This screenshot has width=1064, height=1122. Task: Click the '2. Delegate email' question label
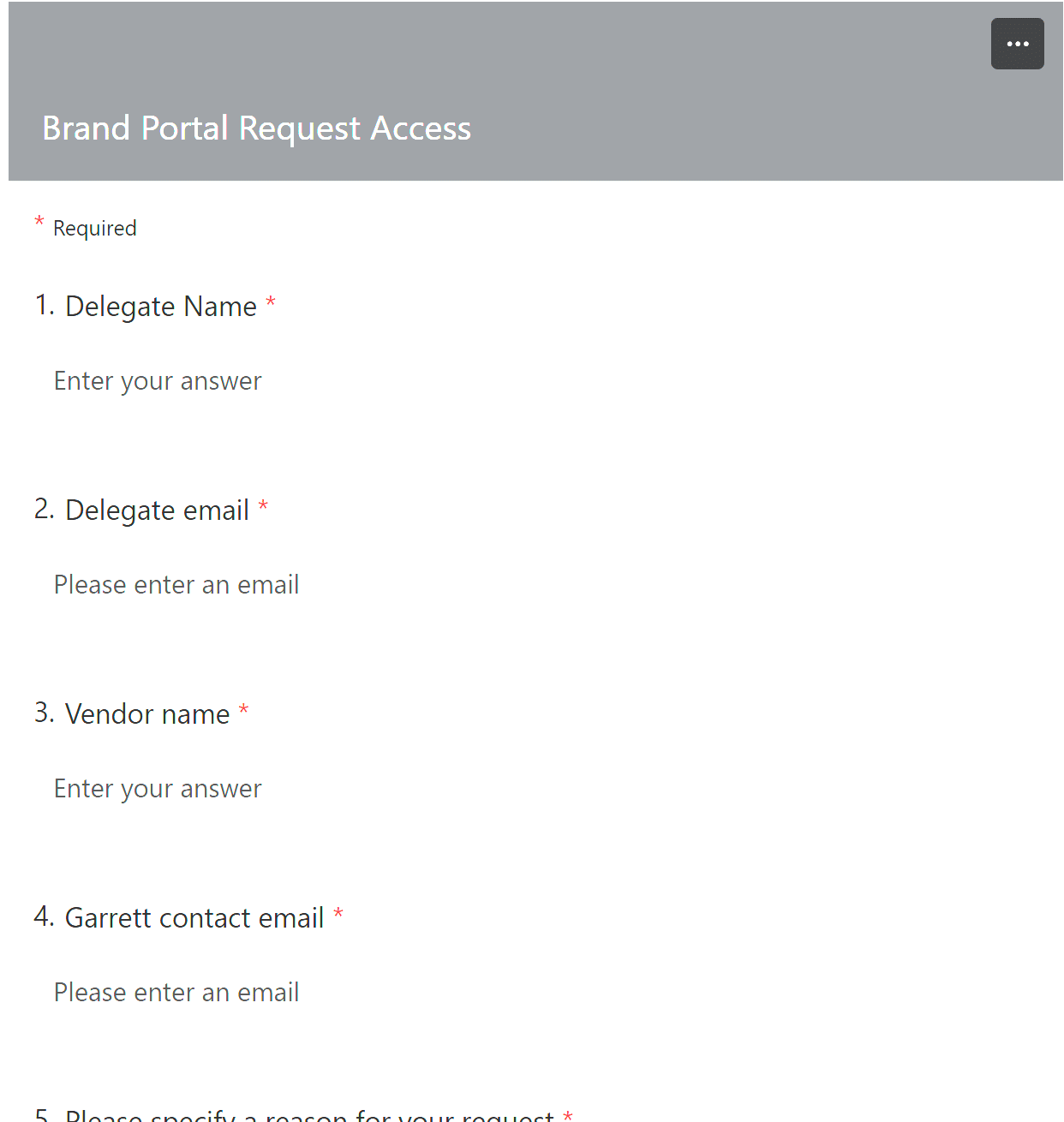pos(151,510)
